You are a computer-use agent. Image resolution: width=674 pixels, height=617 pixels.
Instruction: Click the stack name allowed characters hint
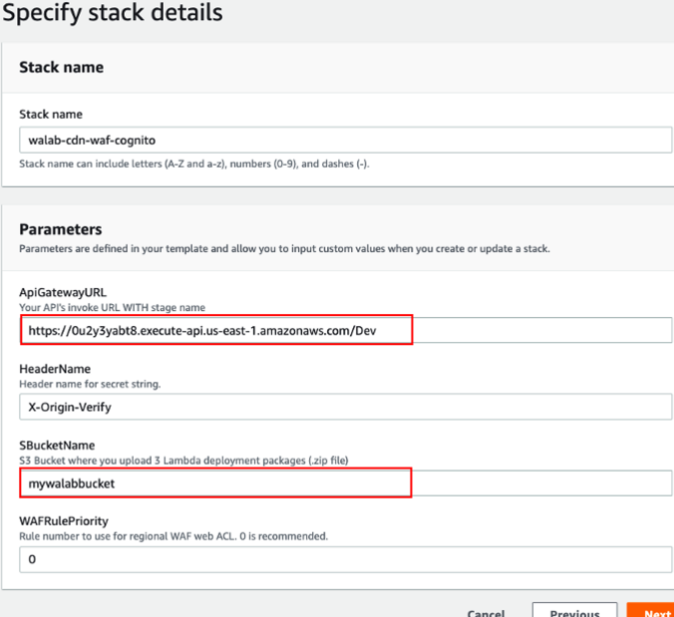click(194, 164)
